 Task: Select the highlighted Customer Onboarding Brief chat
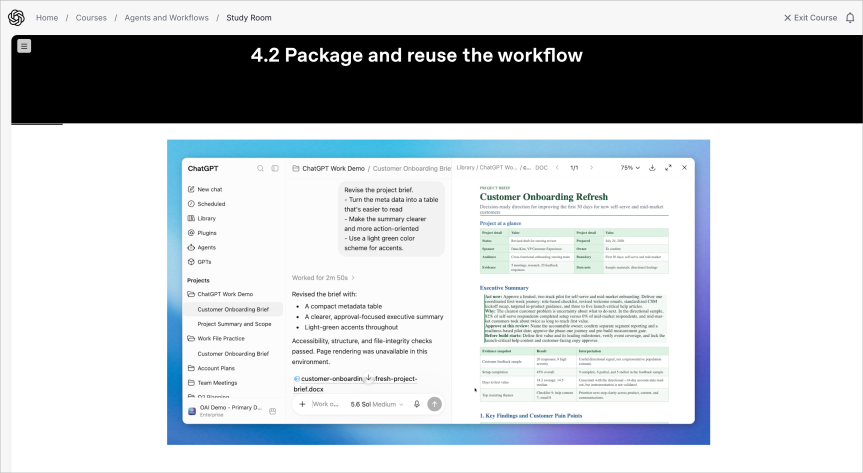pos(233,309)
